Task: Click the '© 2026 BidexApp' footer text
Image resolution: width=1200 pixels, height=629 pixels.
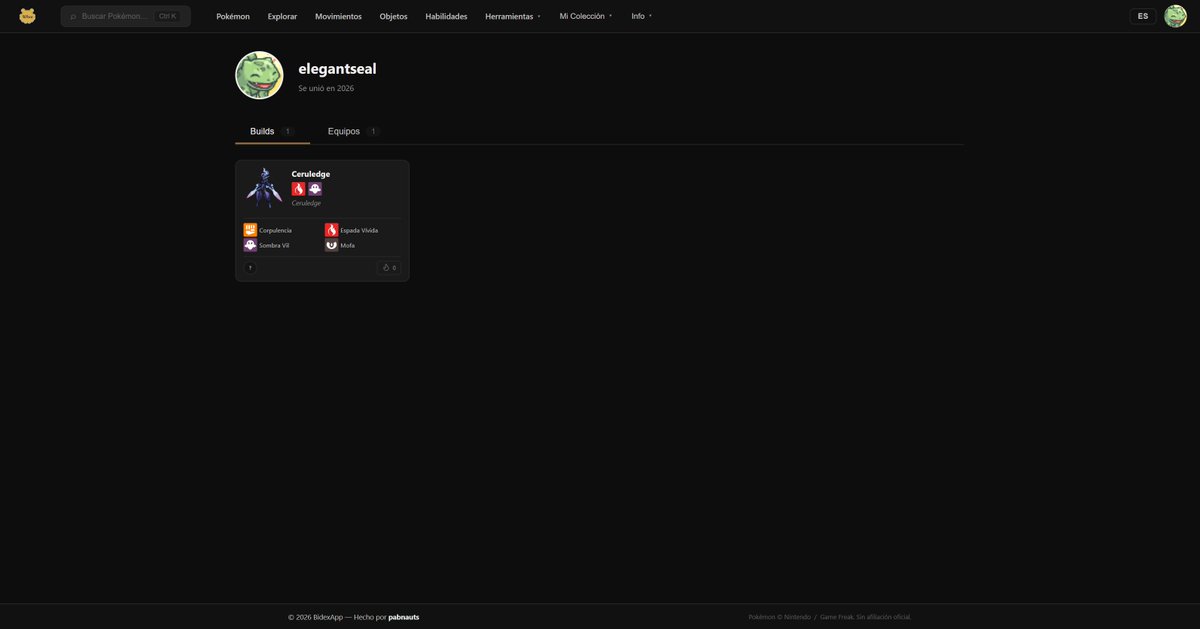Action: point(315,617)
